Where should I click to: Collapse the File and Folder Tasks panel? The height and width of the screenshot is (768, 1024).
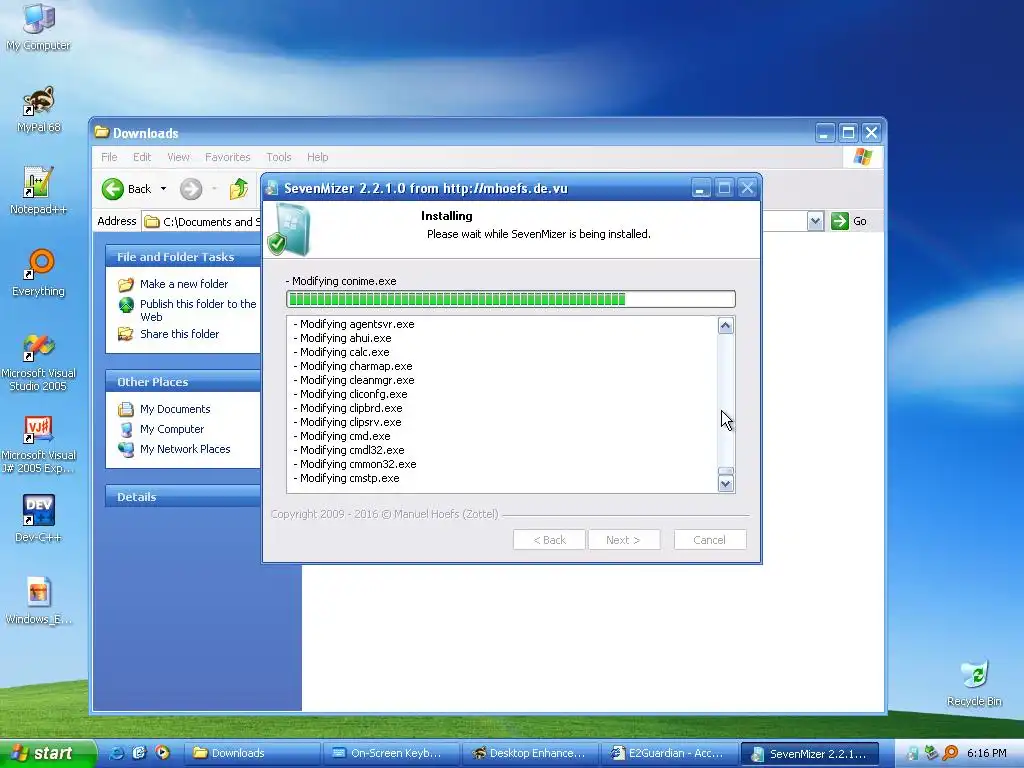(183, 257)
